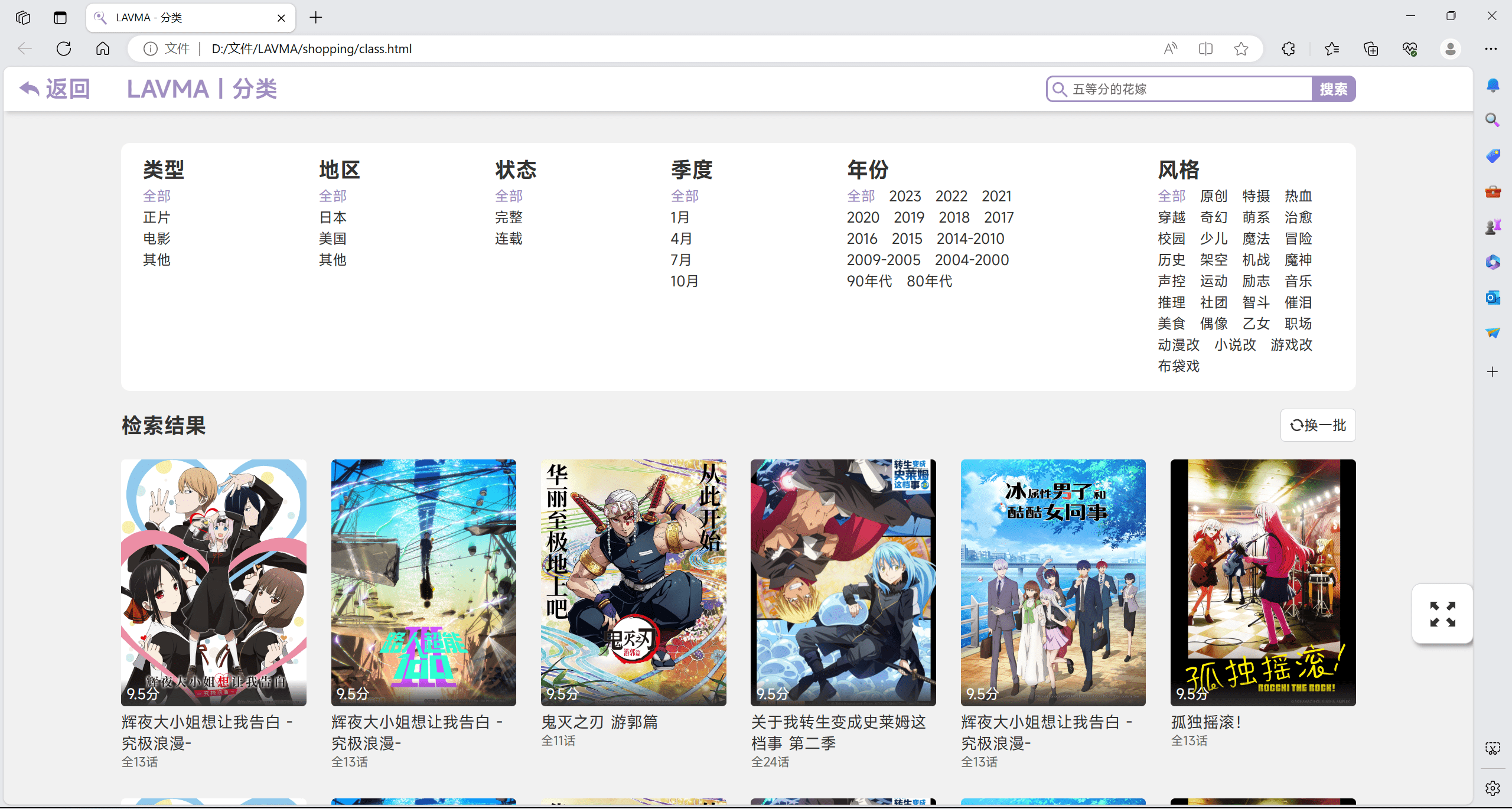Image resolution: width=1512 pixels, height=809 pixels.
Task: Select the LAVMA - 分类 browser tab
Action: pyautogui.click(x=190, y=18)
